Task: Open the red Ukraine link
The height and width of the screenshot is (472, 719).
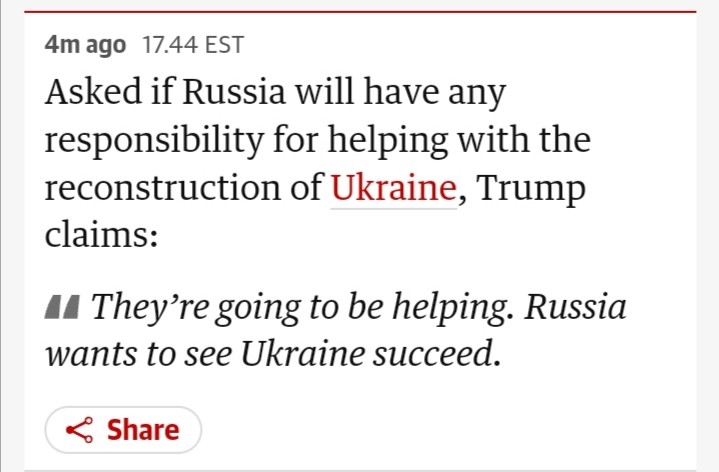Action: [393, 187]
